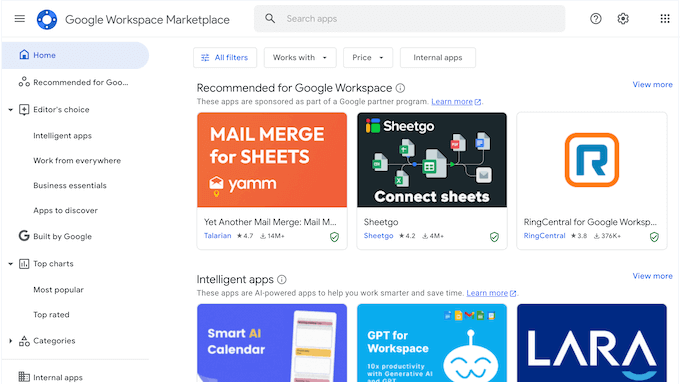Click the verified shield on Yet Another Mail Merge card
Viewport: 680px width, 384px height.
click(x=334, y=236)
